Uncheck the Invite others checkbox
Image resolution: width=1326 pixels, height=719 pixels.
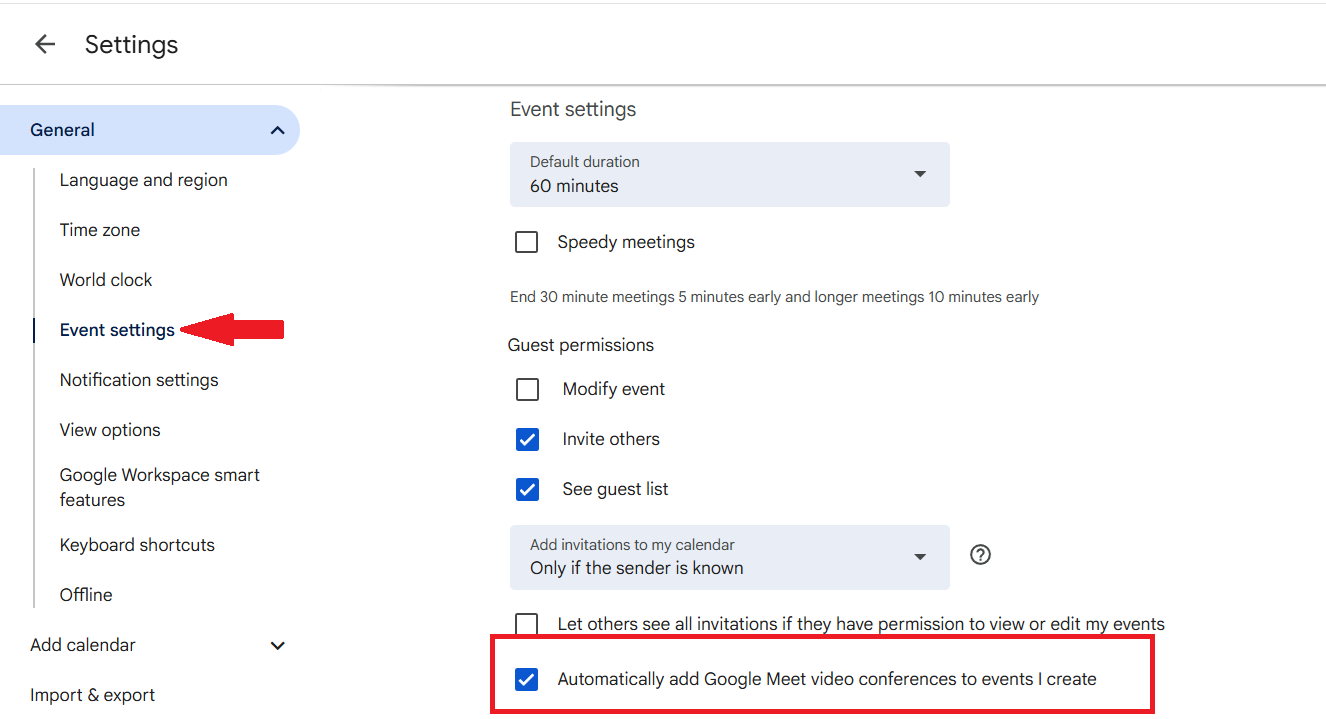527,439
